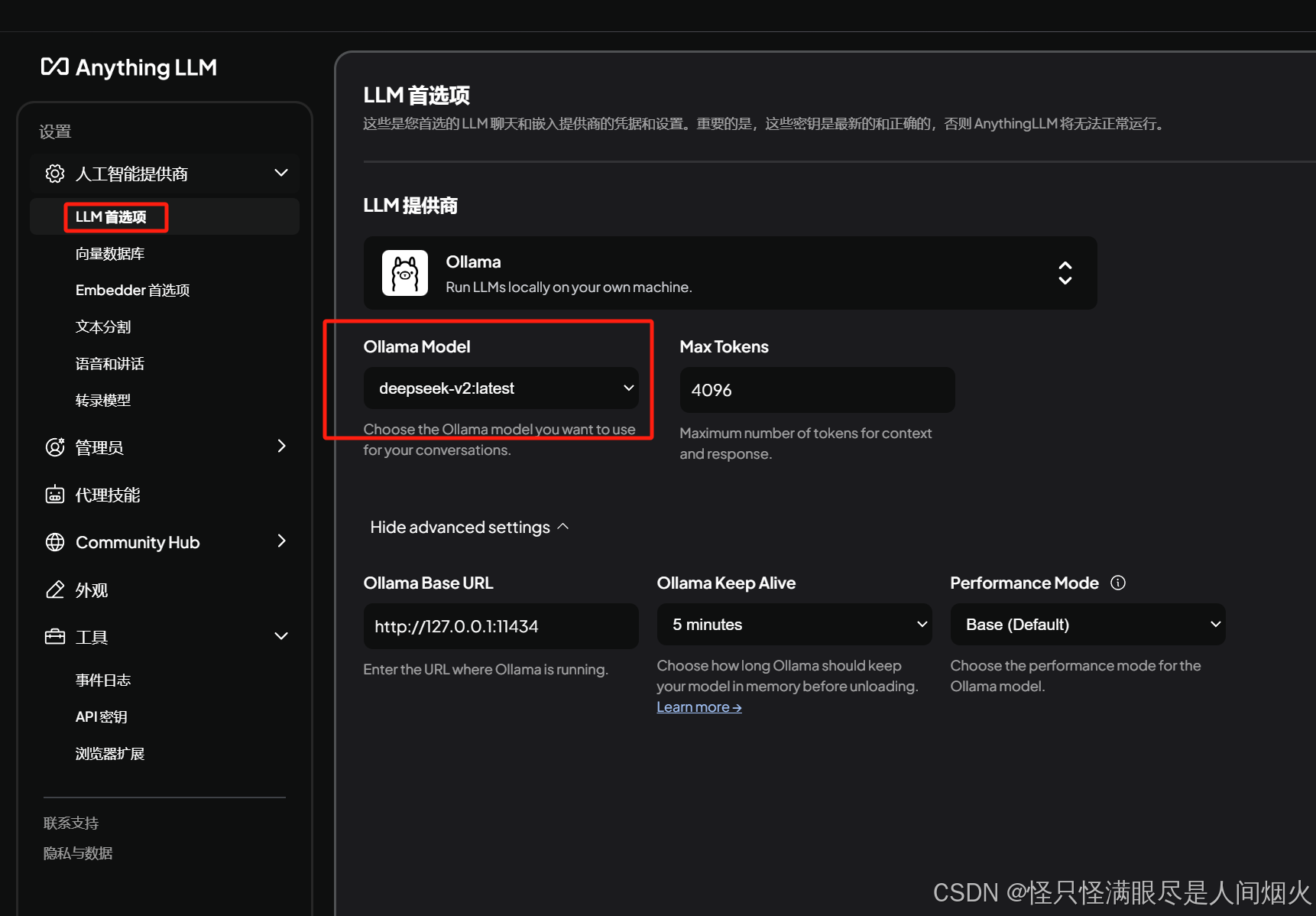Click the 设置 heading in sidebar

coord(55,132)
